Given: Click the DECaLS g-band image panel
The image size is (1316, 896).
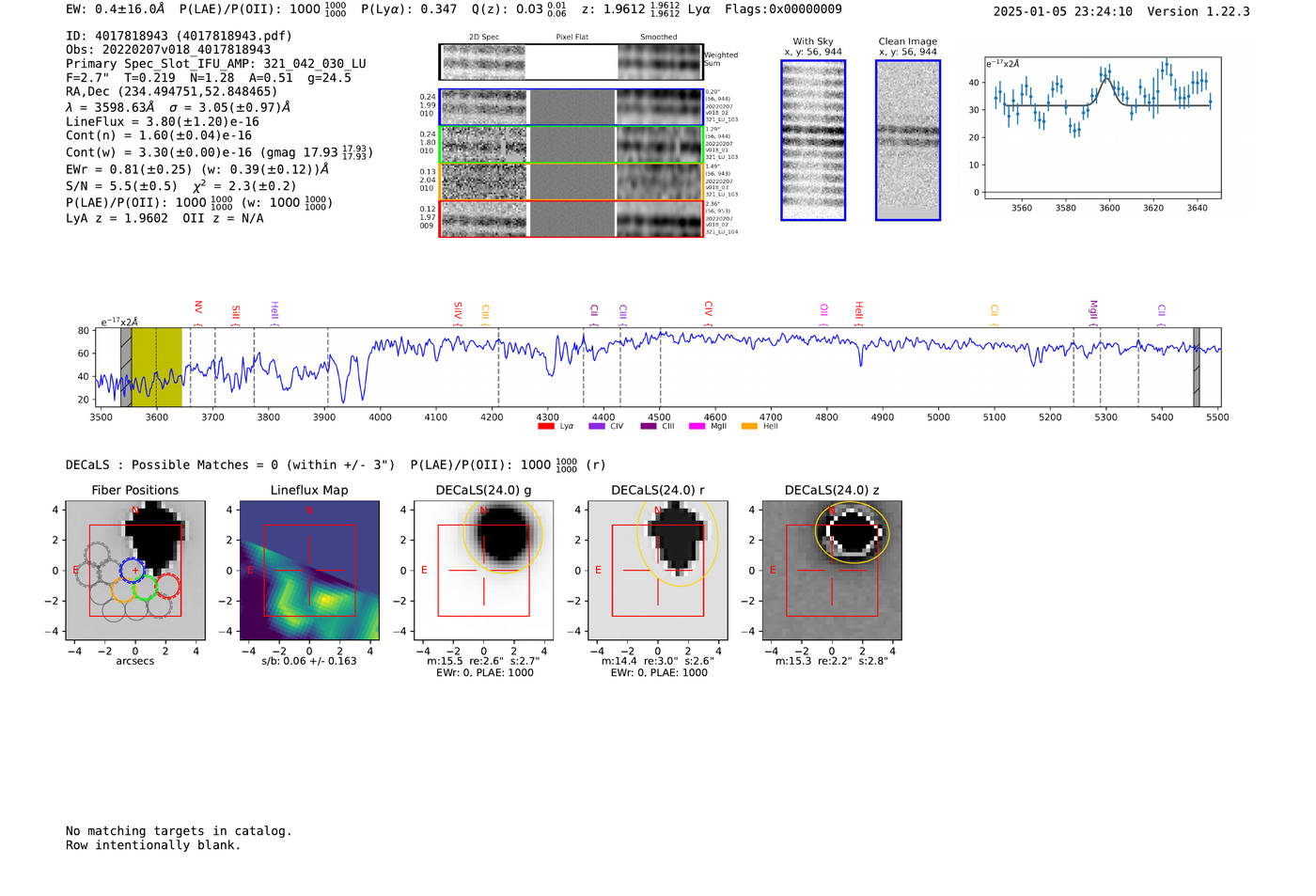Looking at the screenshot, I should pyautogui.click(x=483, y=570).
